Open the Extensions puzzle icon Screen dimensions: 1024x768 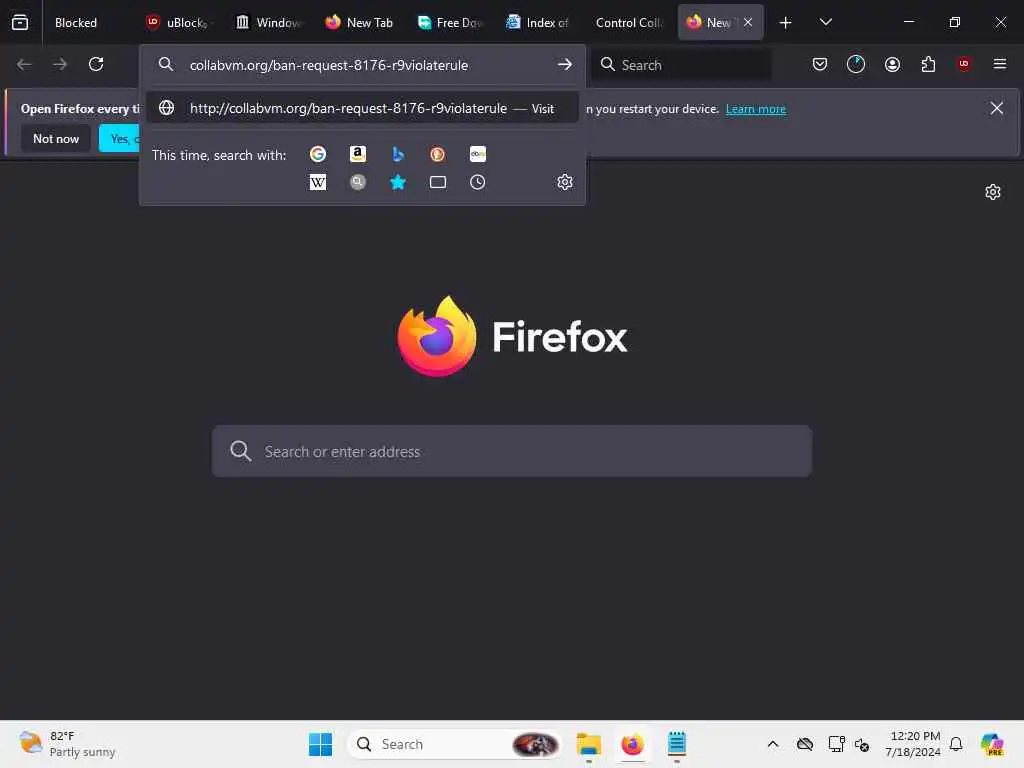[928, 64]
